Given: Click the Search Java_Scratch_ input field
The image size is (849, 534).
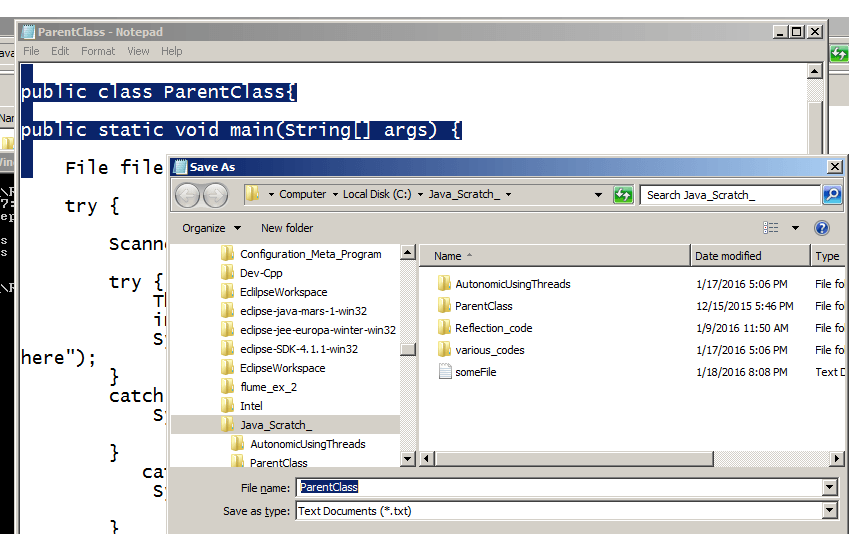Looking at the screenshot, I should pos(730,195).
